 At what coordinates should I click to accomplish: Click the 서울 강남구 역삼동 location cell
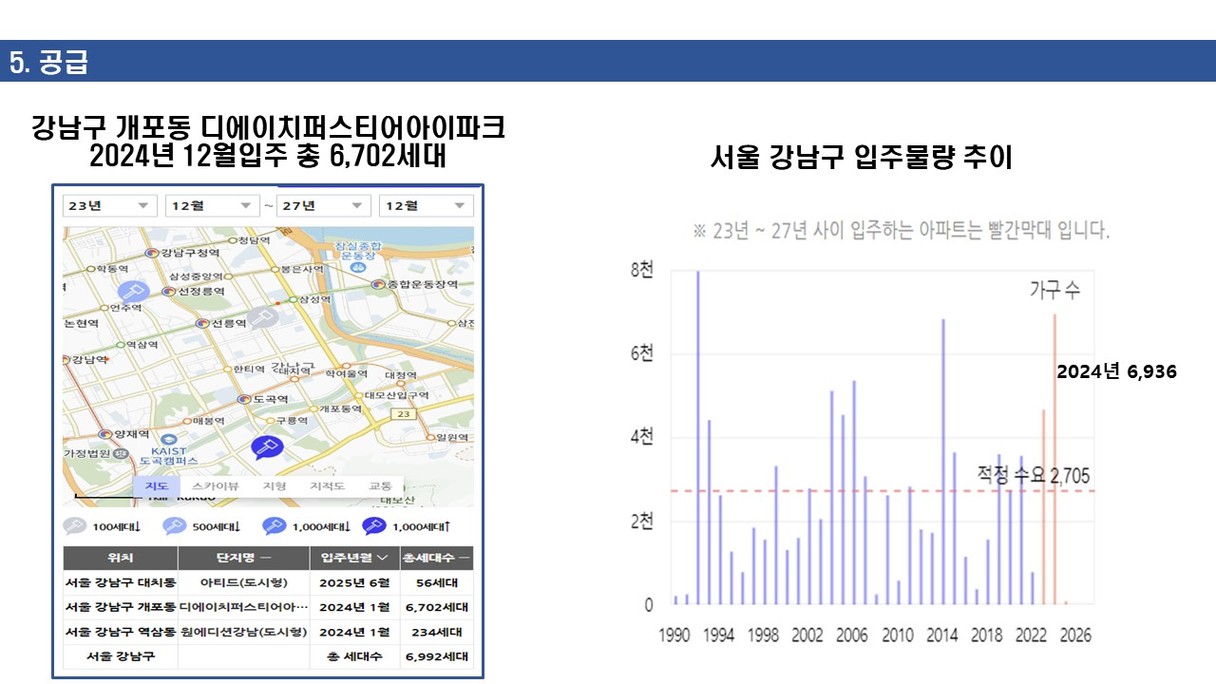pos(120,632)
